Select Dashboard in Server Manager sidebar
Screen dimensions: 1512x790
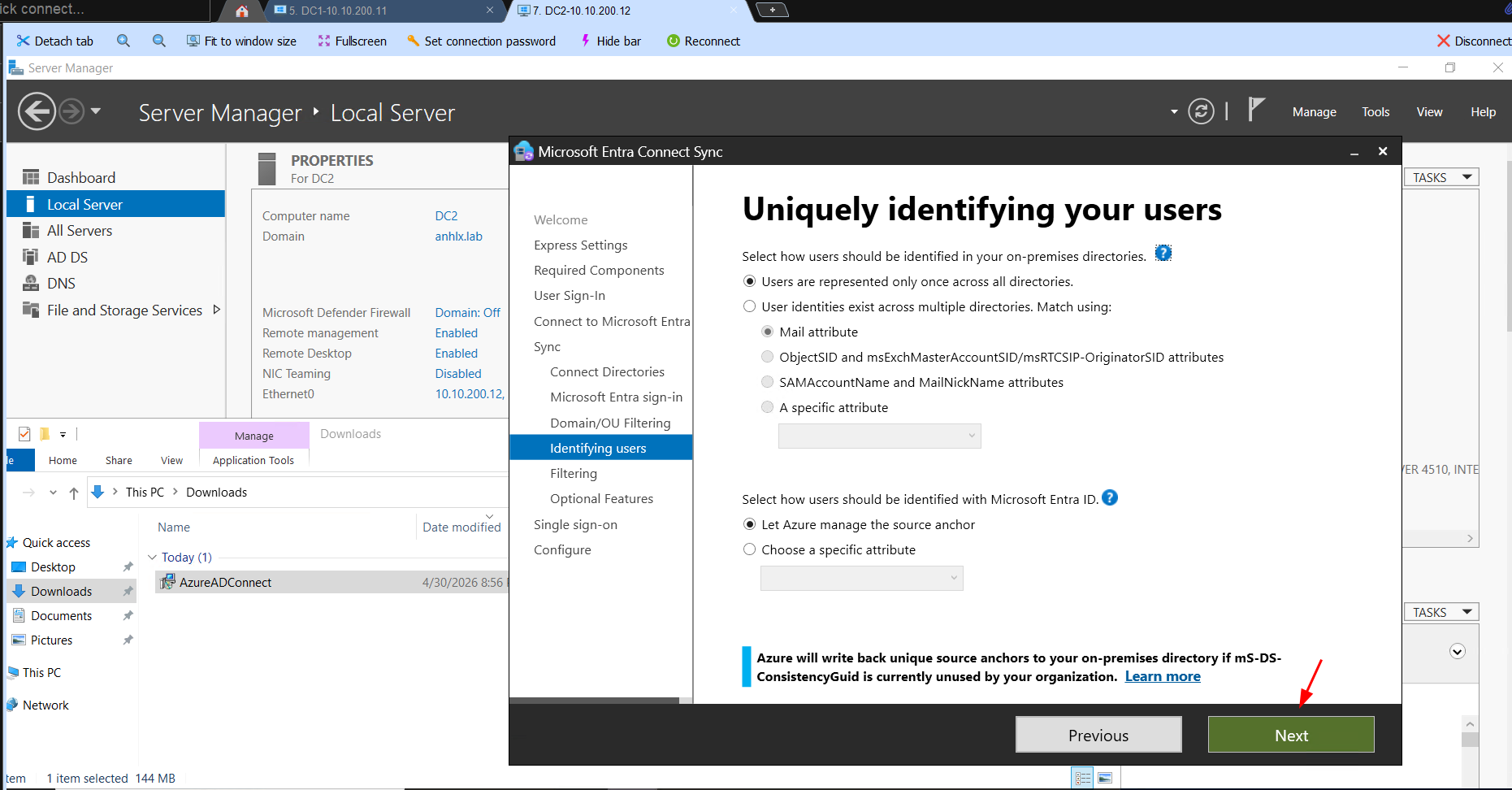pos(115,177)
